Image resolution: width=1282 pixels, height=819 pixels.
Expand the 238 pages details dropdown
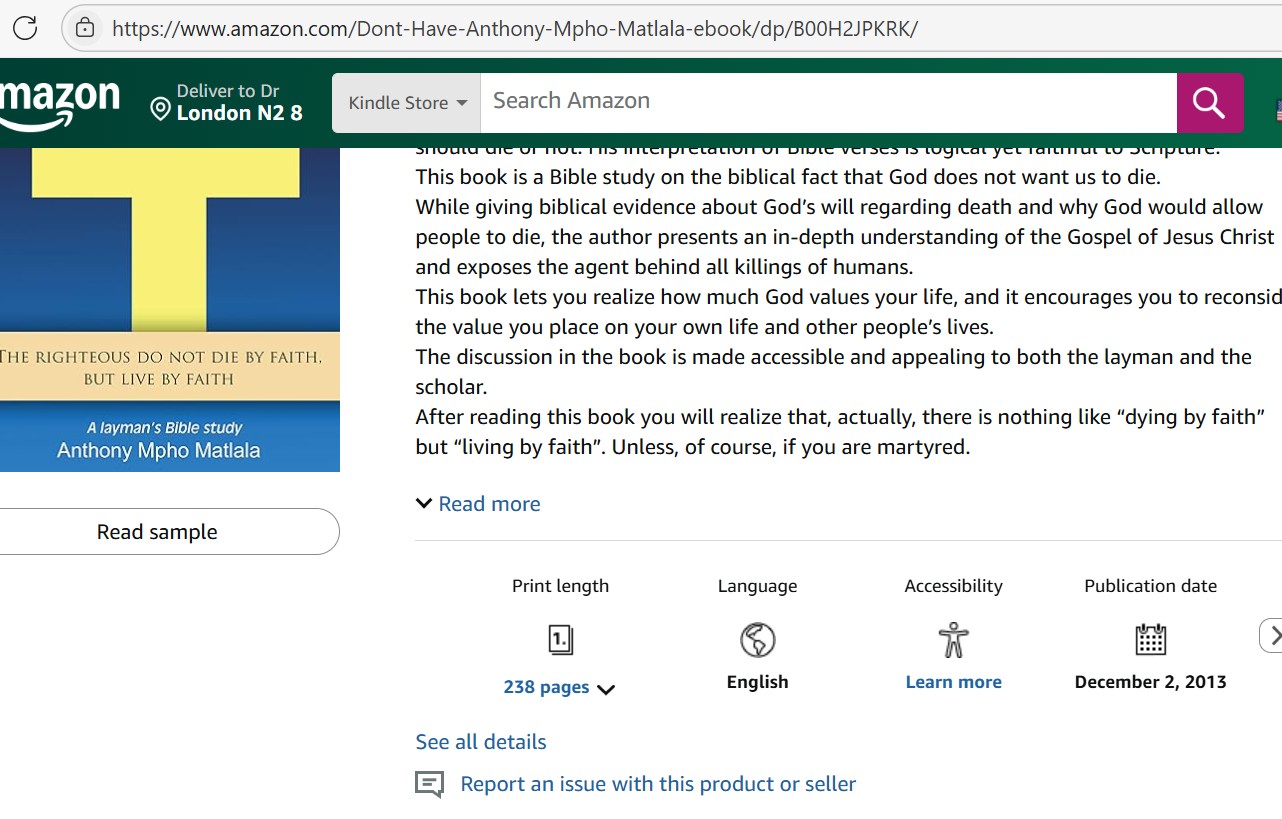pyautogui.click(x=559, y=688)
